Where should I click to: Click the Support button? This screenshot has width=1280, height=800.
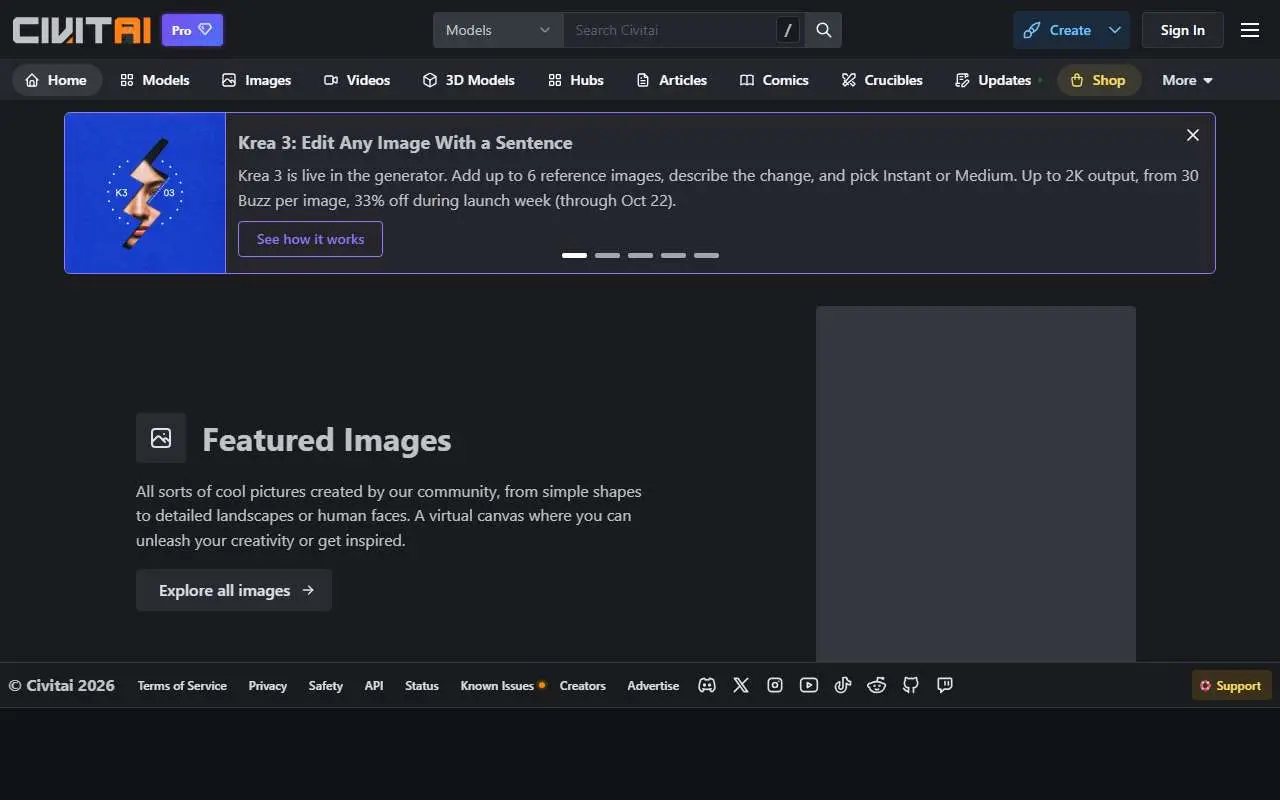click(x=1231, y=685)
